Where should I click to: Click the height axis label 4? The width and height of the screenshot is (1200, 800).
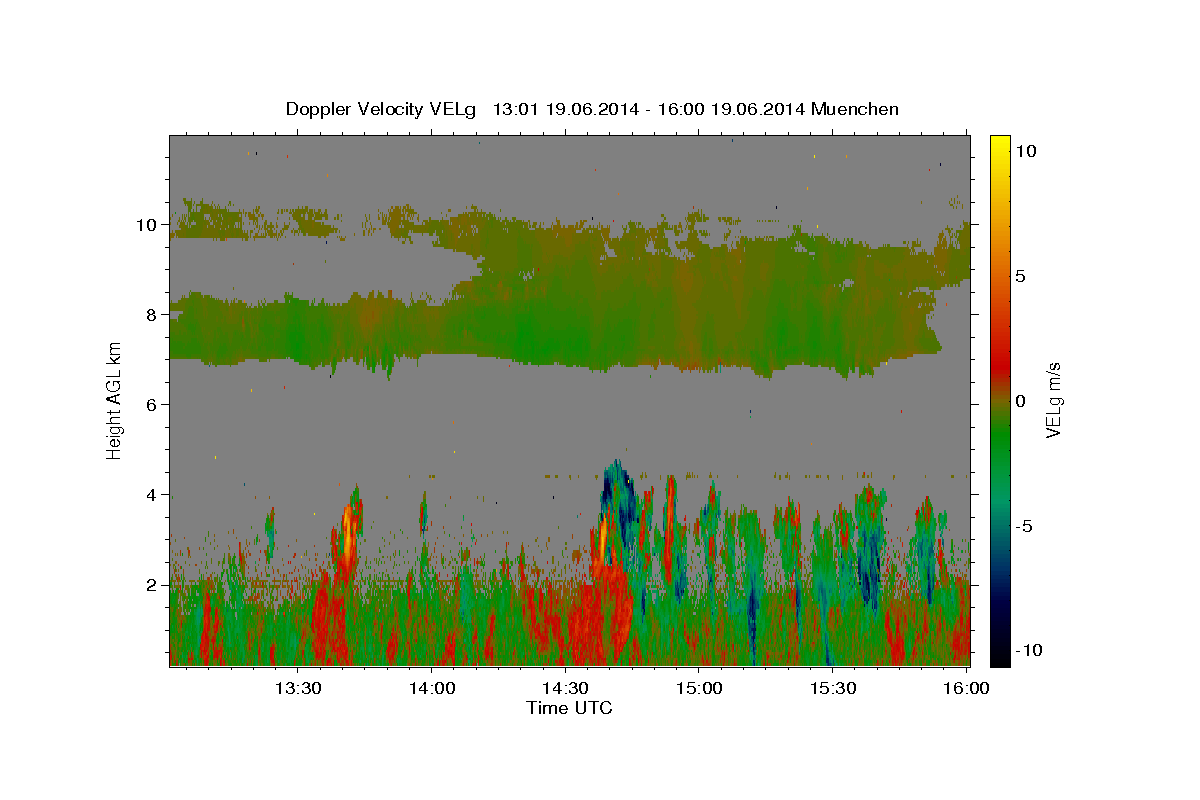point(152,495)
